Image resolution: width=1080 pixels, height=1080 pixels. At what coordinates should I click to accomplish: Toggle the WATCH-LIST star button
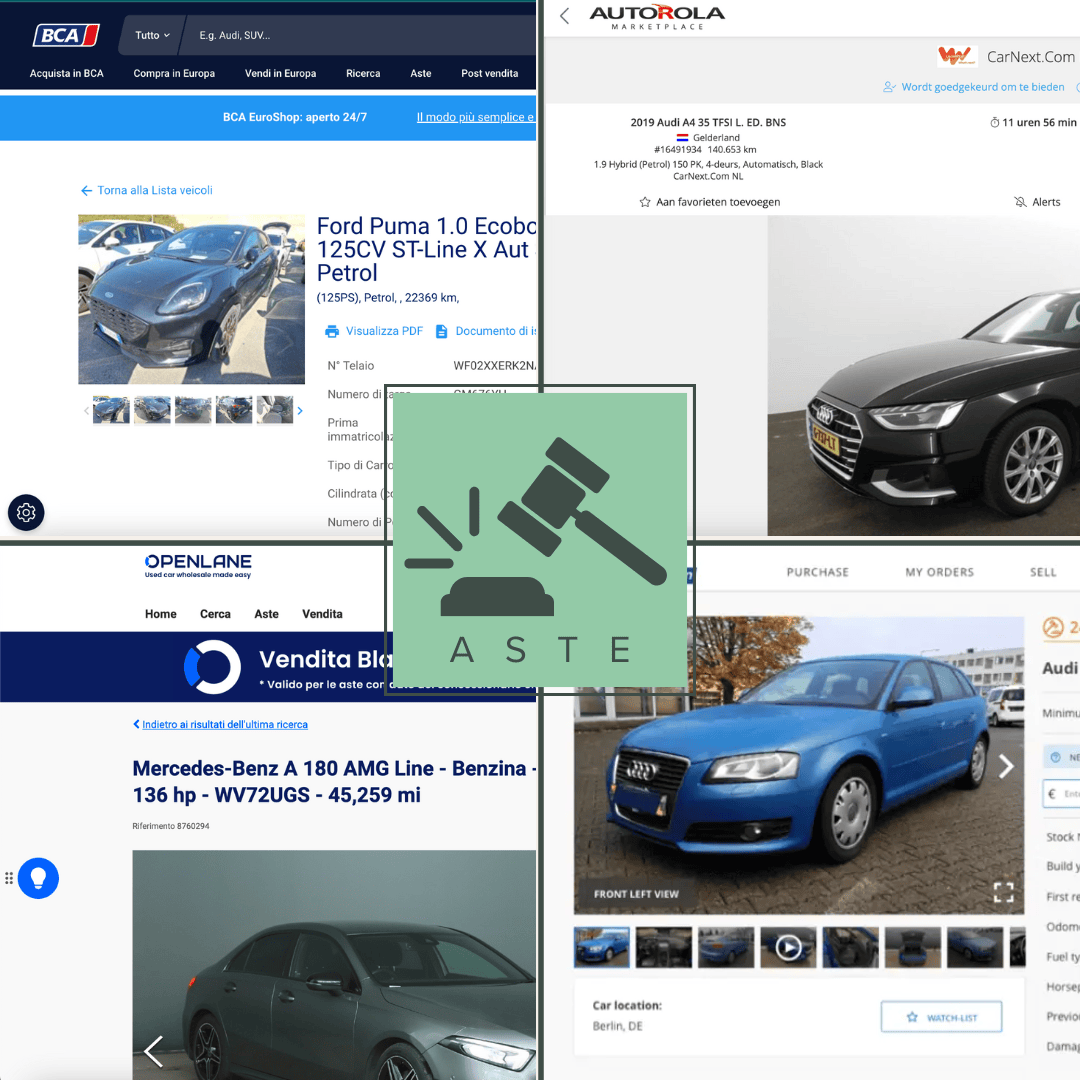(940, 1017)
